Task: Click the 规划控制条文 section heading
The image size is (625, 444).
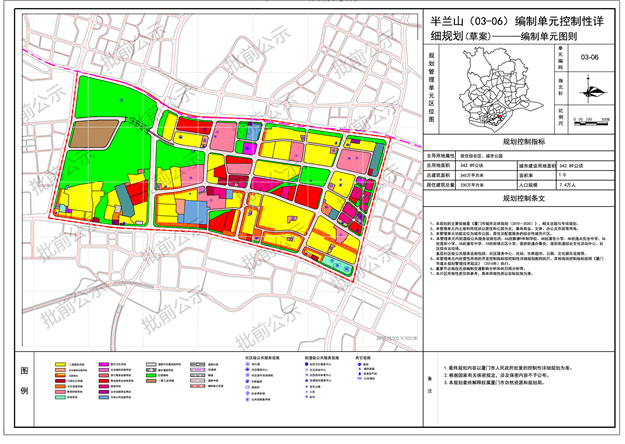Action: pyautogui.click(x=522, y=199)
